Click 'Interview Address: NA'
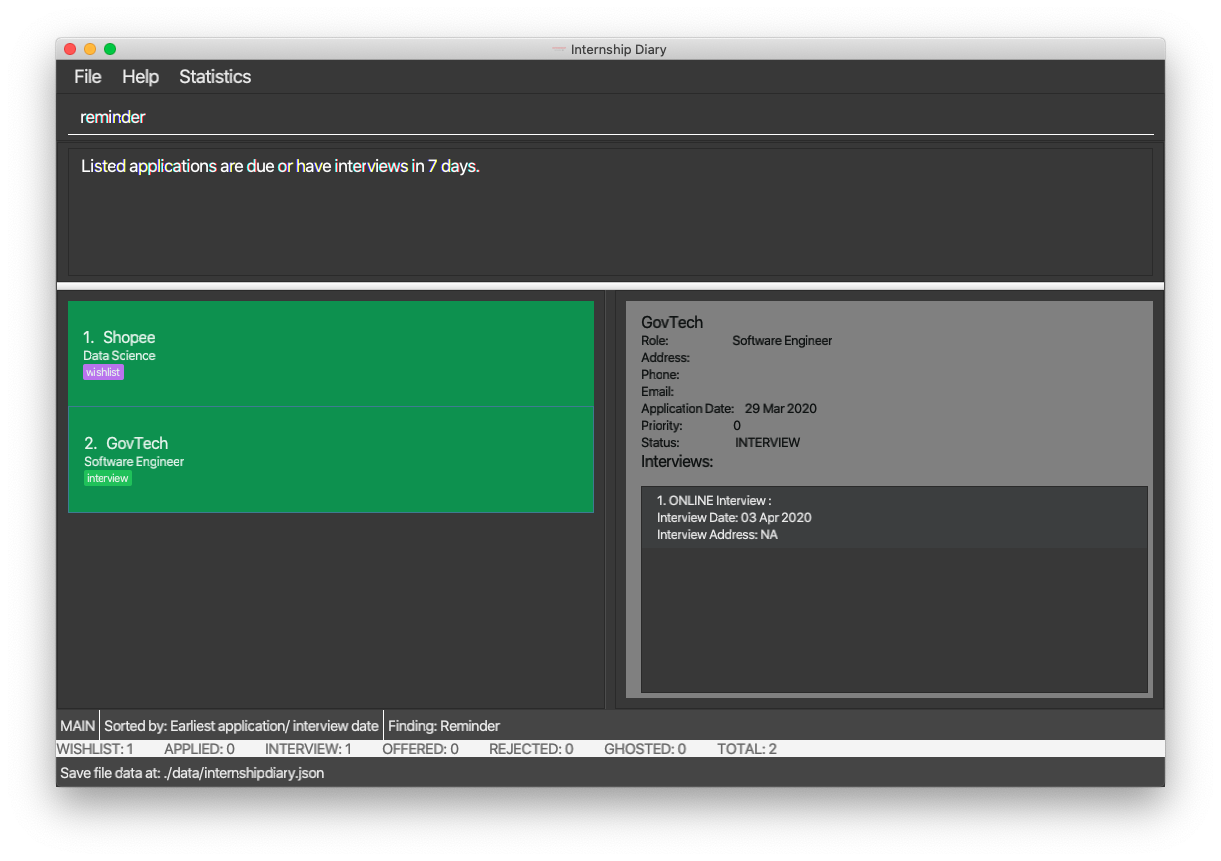The height and width of the screenshot is (861, 1221). point(717,535)
